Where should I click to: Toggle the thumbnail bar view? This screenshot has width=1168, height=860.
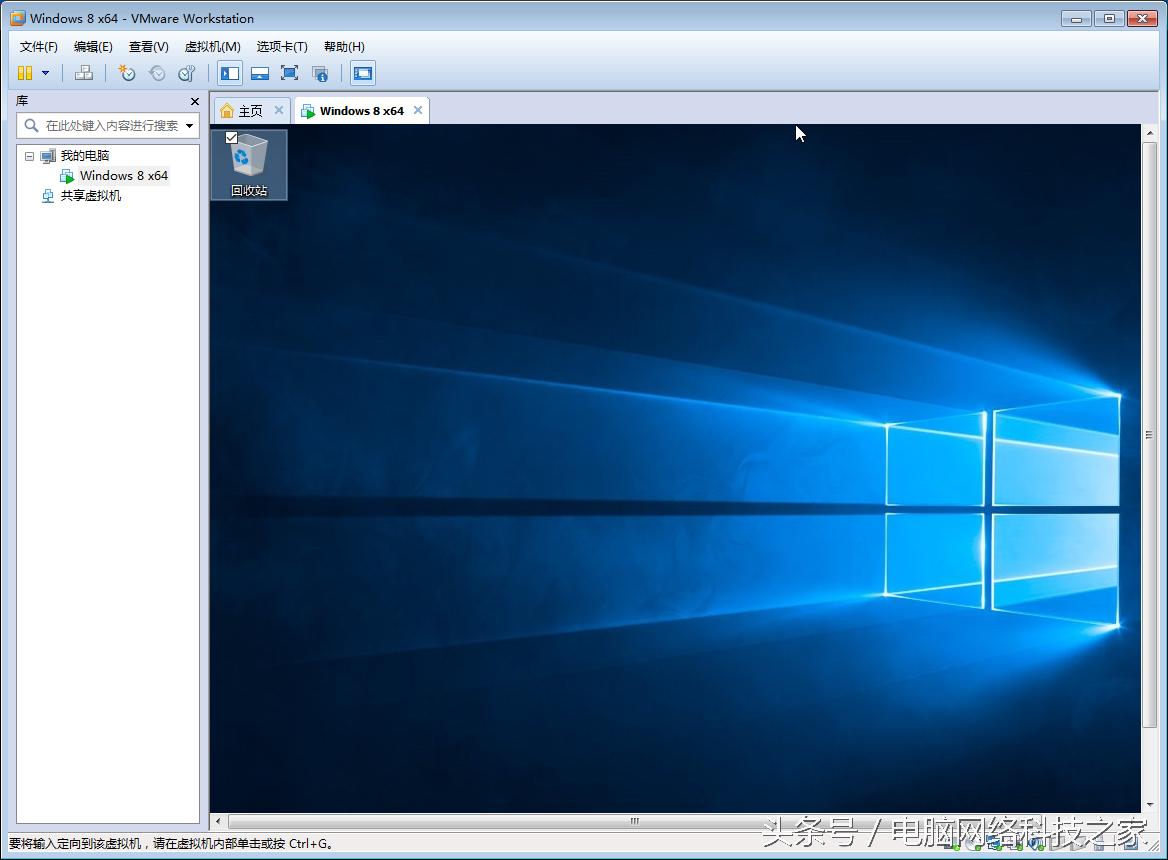pos(260,73)
